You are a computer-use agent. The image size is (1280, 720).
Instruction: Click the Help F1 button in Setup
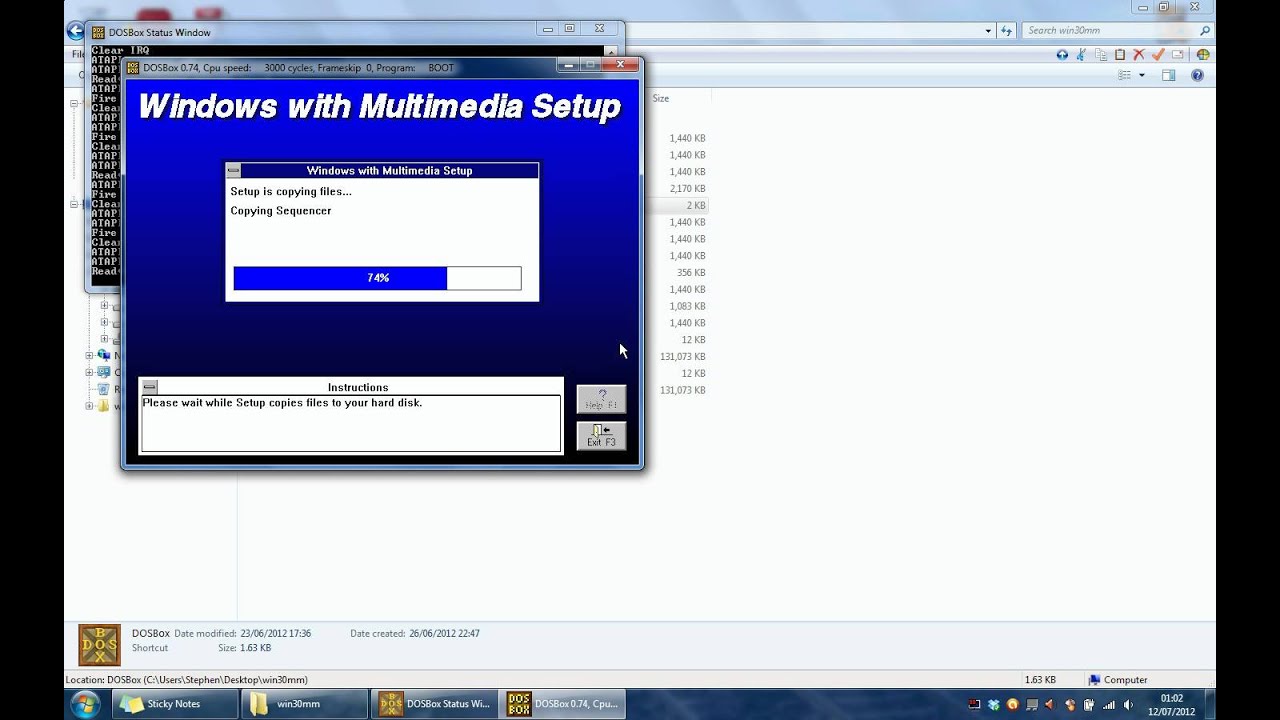tap(601, 399)
